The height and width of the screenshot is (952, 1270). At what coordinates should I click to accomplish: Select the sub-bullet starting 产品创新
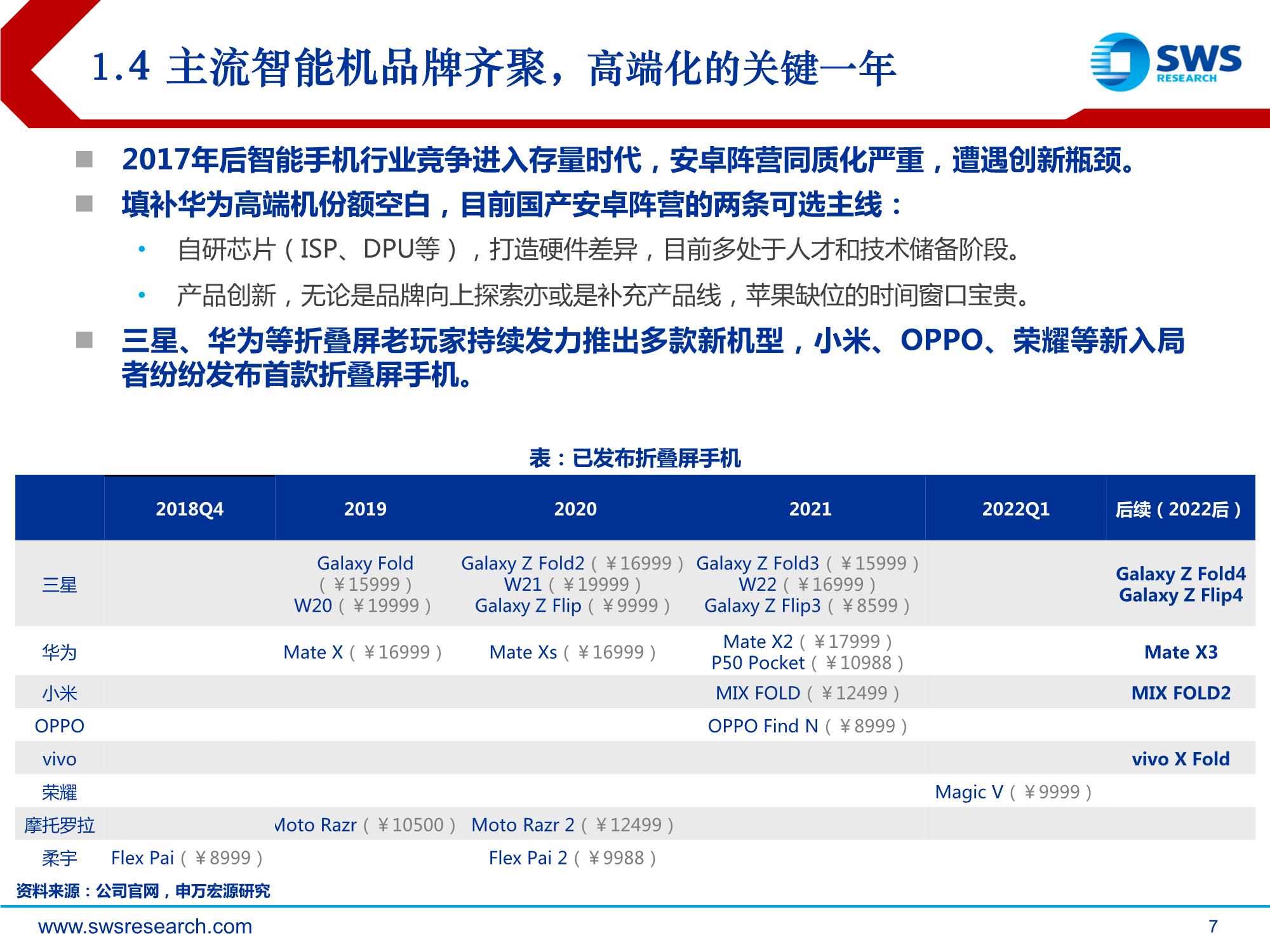pyautogui.click(x=605, y=295)
